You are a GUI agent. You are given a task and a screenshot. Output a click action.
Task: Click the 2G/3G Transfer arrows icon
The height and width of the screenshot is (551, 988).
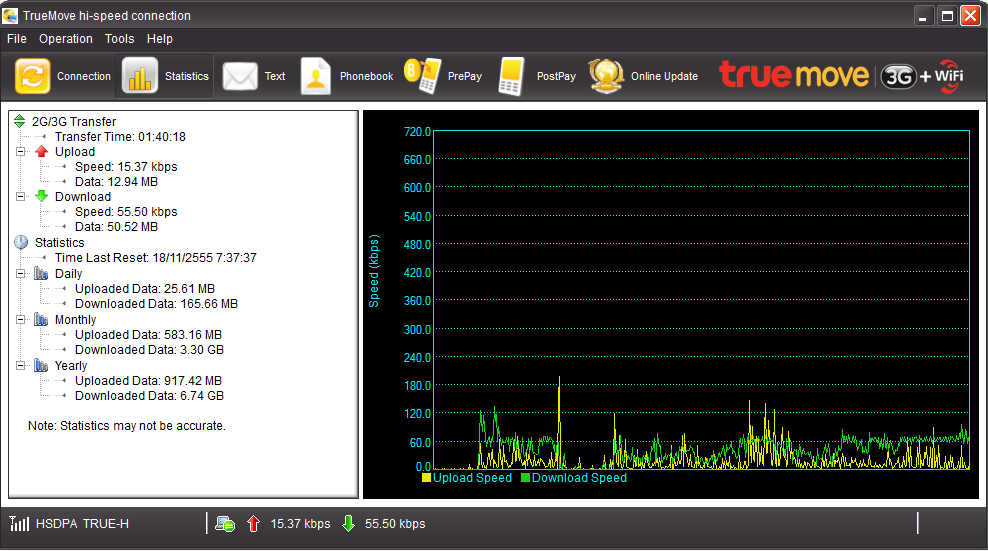(20, 121)
